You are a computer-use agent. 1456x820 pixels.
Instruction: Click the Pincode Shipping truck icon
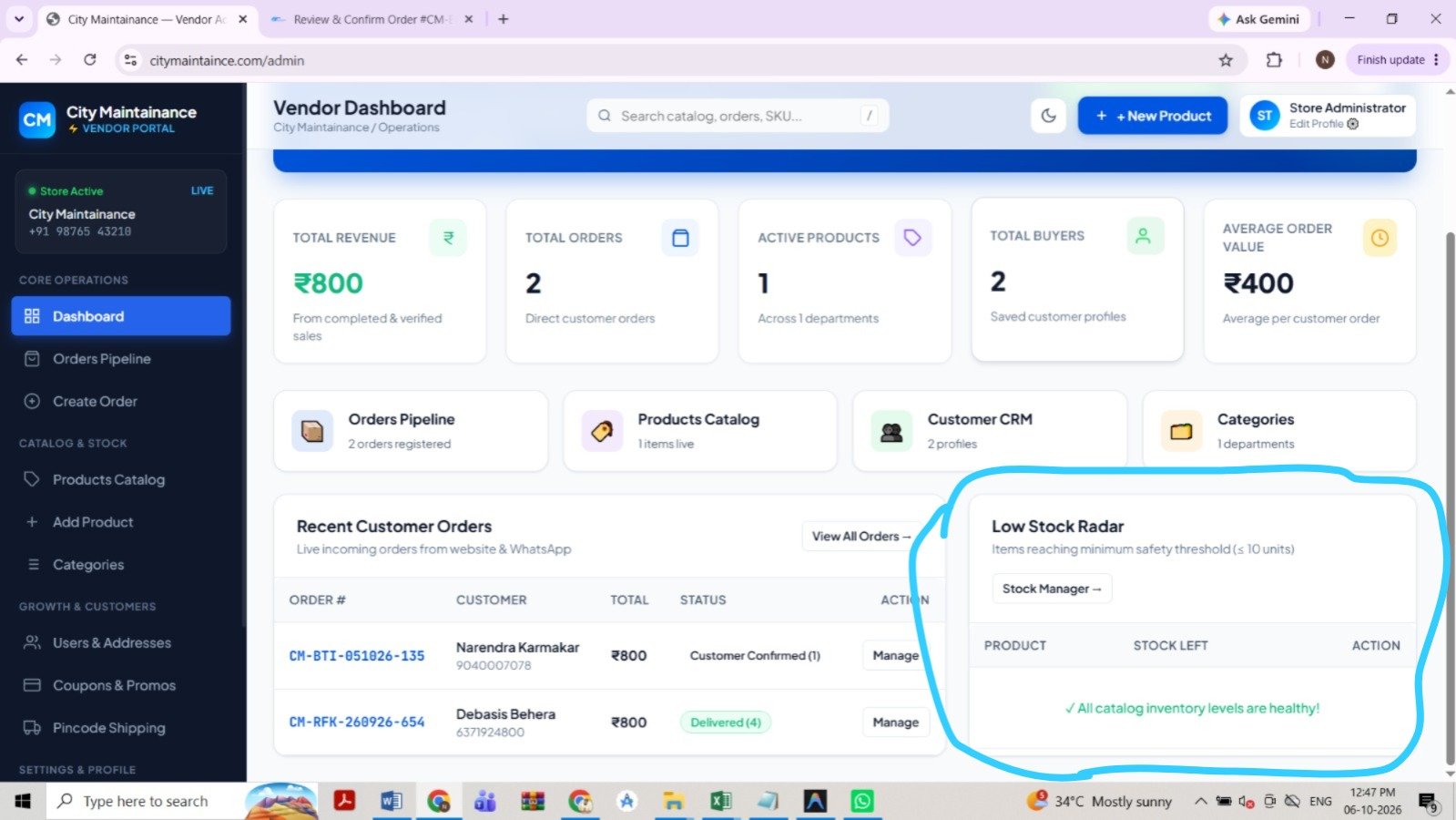[x=32, y=728]
